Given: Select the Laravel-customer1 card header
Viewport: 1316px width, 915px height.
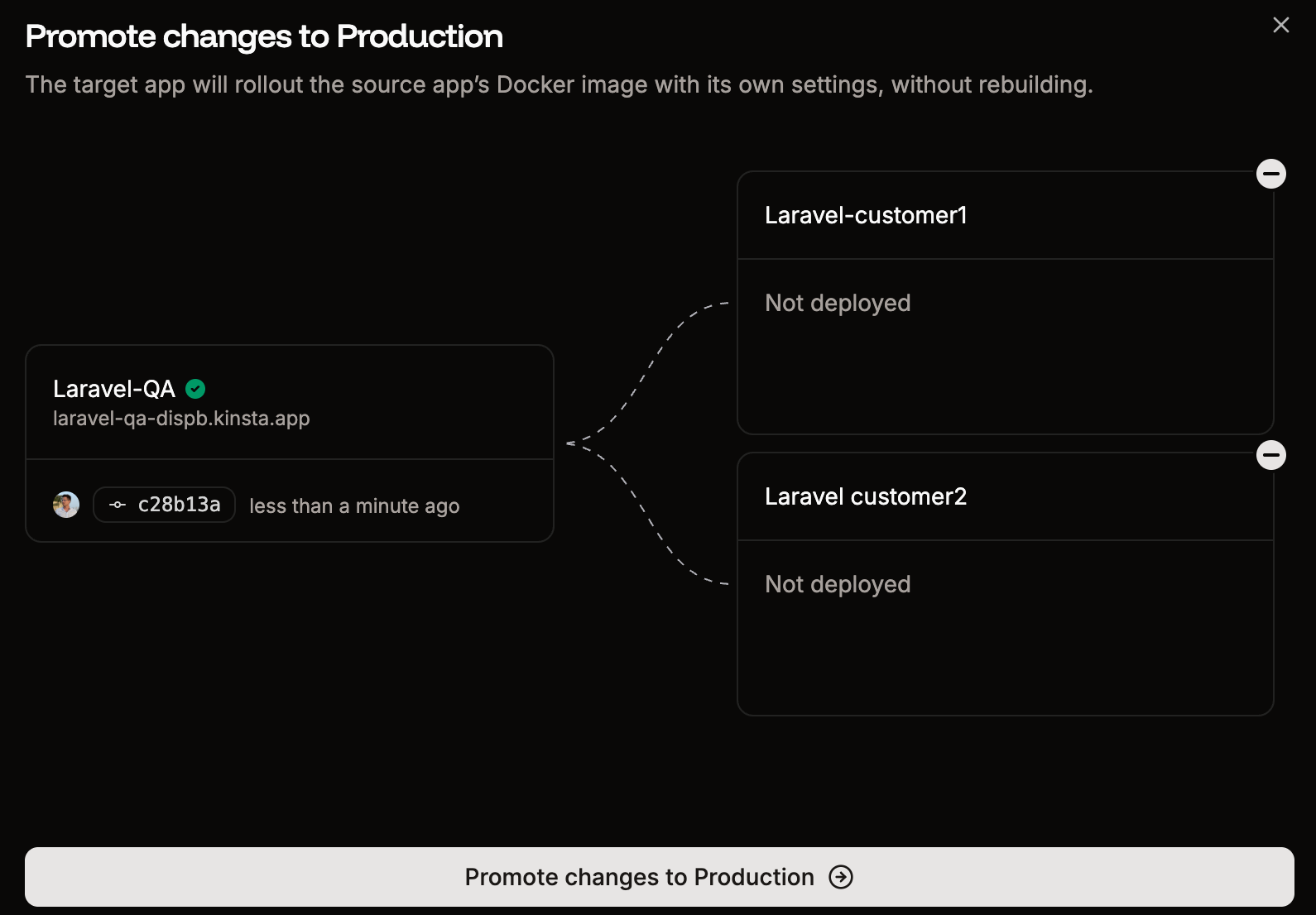Looking at the screenshot, I should 1004,215.
